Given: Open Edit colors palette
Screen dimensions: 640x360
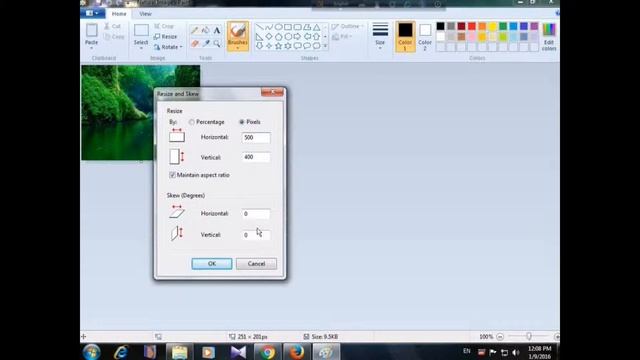Looking at the screenshot, I should click(549, 37).
